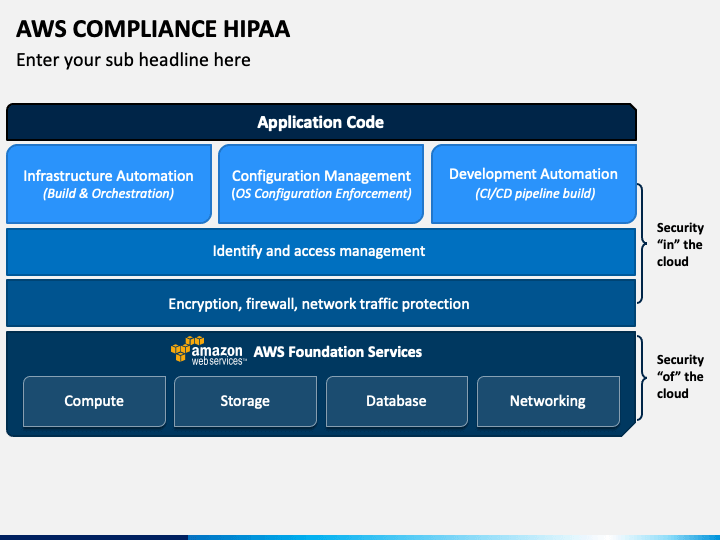
Task: Click the Configuration Management box
Action: (x=321, y=184)
